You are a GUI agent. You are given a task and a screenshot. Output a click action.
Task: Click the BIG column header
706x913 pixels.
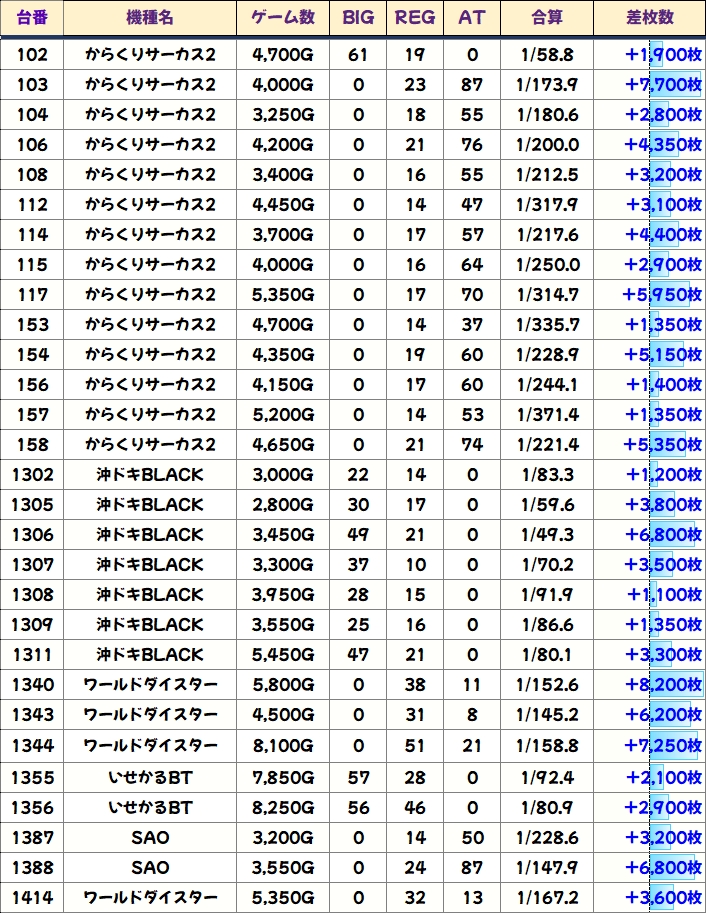tap(358, 17)
